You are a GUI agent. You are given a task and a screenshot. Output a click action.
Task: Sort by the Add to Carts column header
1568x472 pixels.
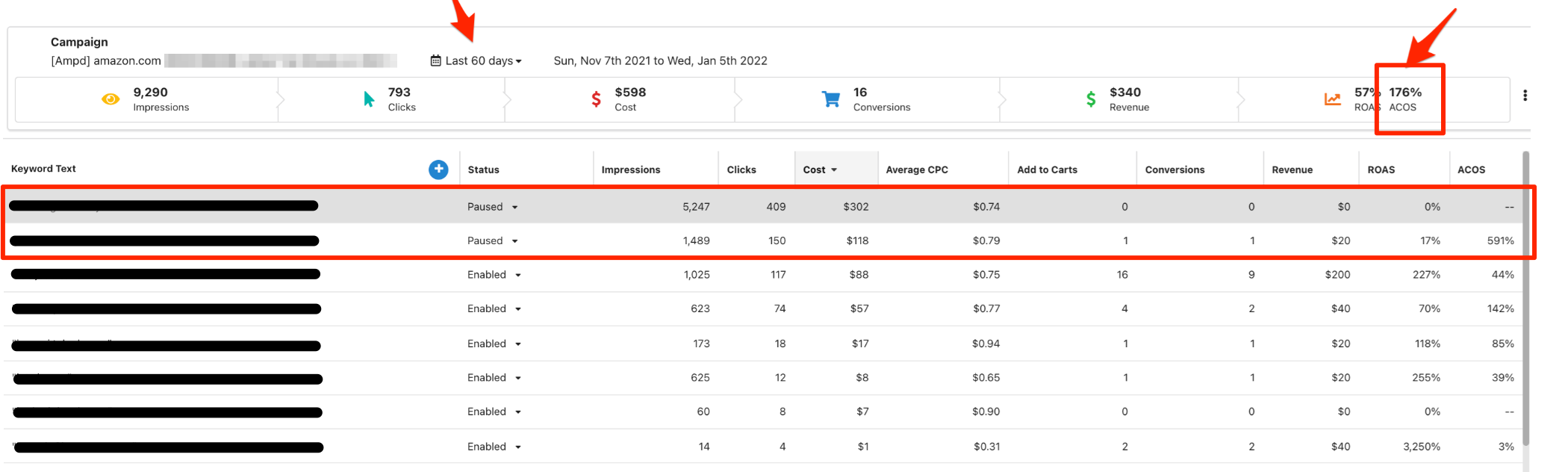[x=1047, y=170]
